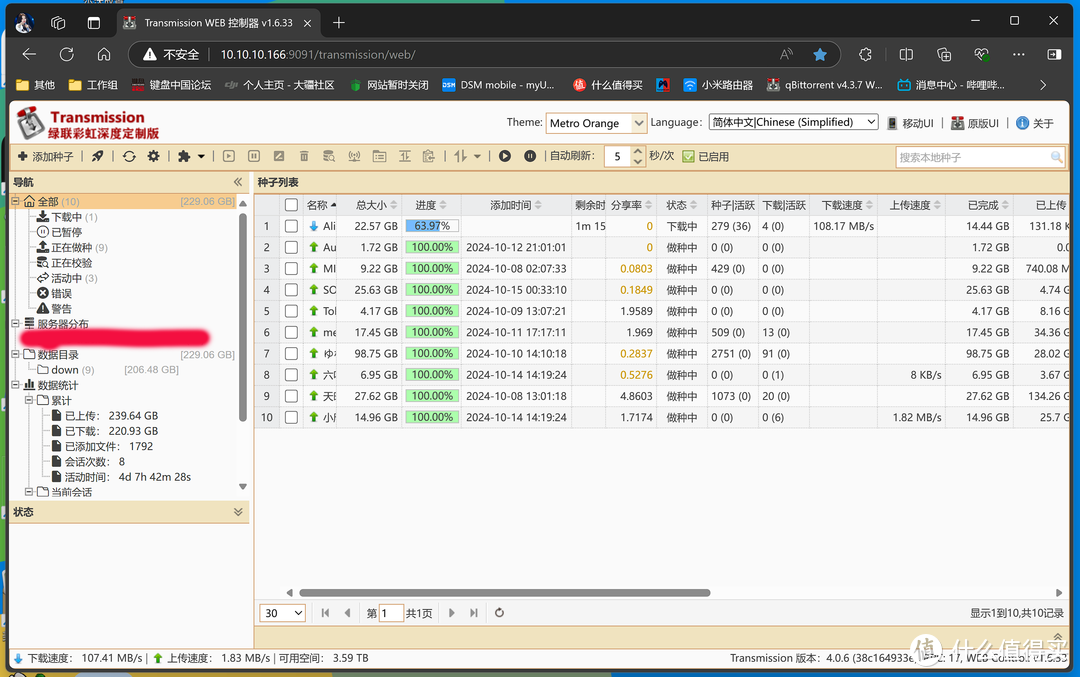Open the Language dropdown
Viewport: 1080px width, 677px height.
pos(793,122)
